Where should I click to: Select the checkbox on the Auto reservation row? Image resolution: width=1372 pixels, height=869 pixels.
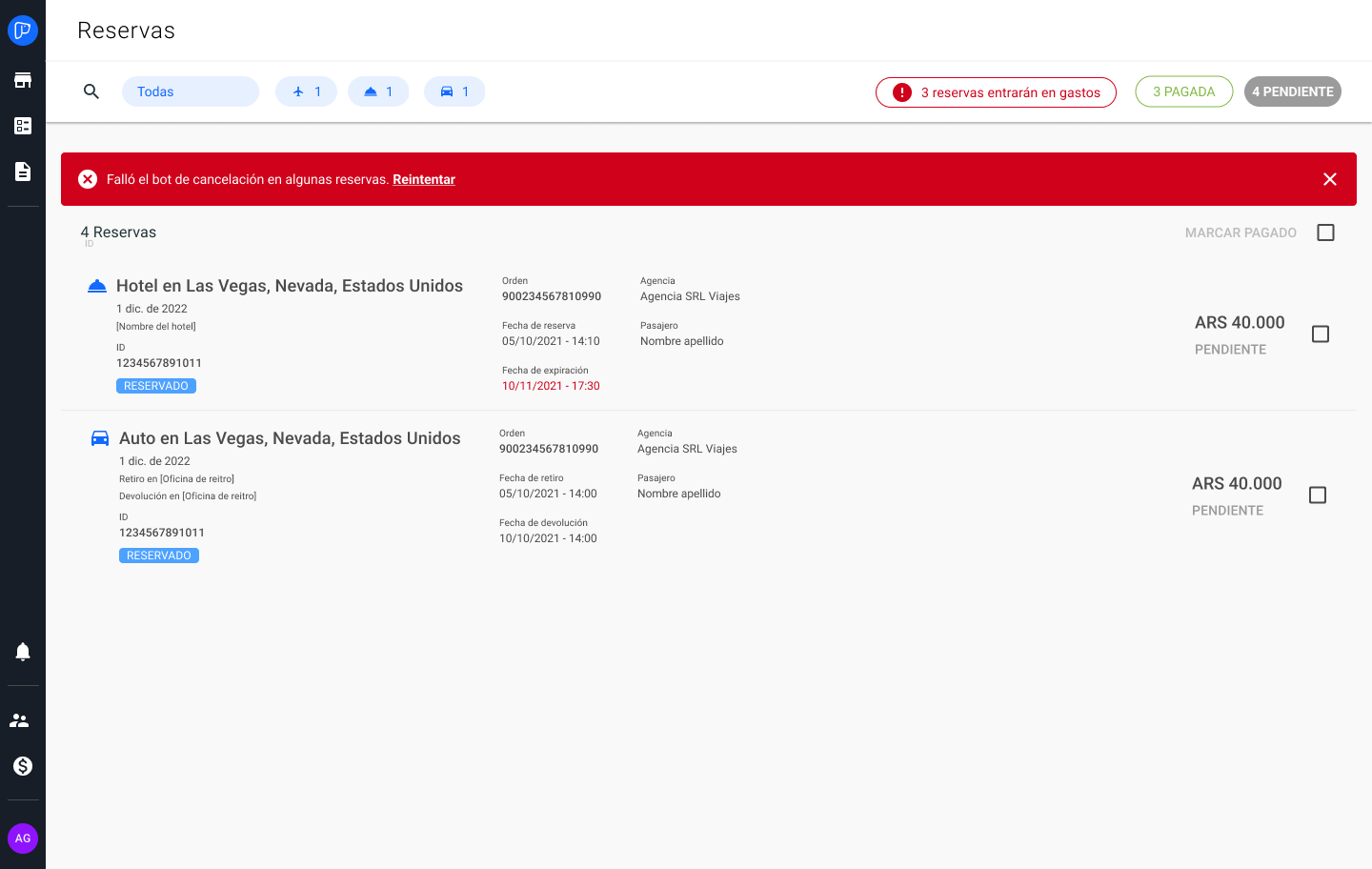[x=1318, y=495]
